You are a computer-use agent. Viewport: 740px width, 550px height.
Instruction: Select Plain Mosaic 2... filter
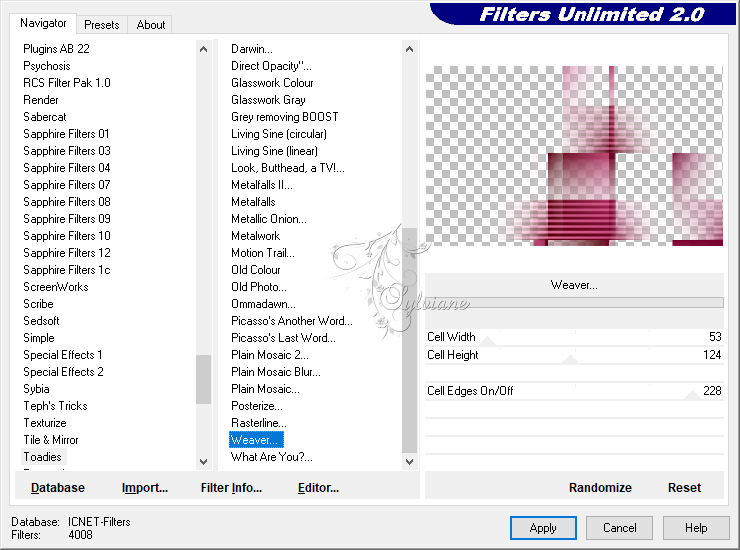(x=269, y=355)
